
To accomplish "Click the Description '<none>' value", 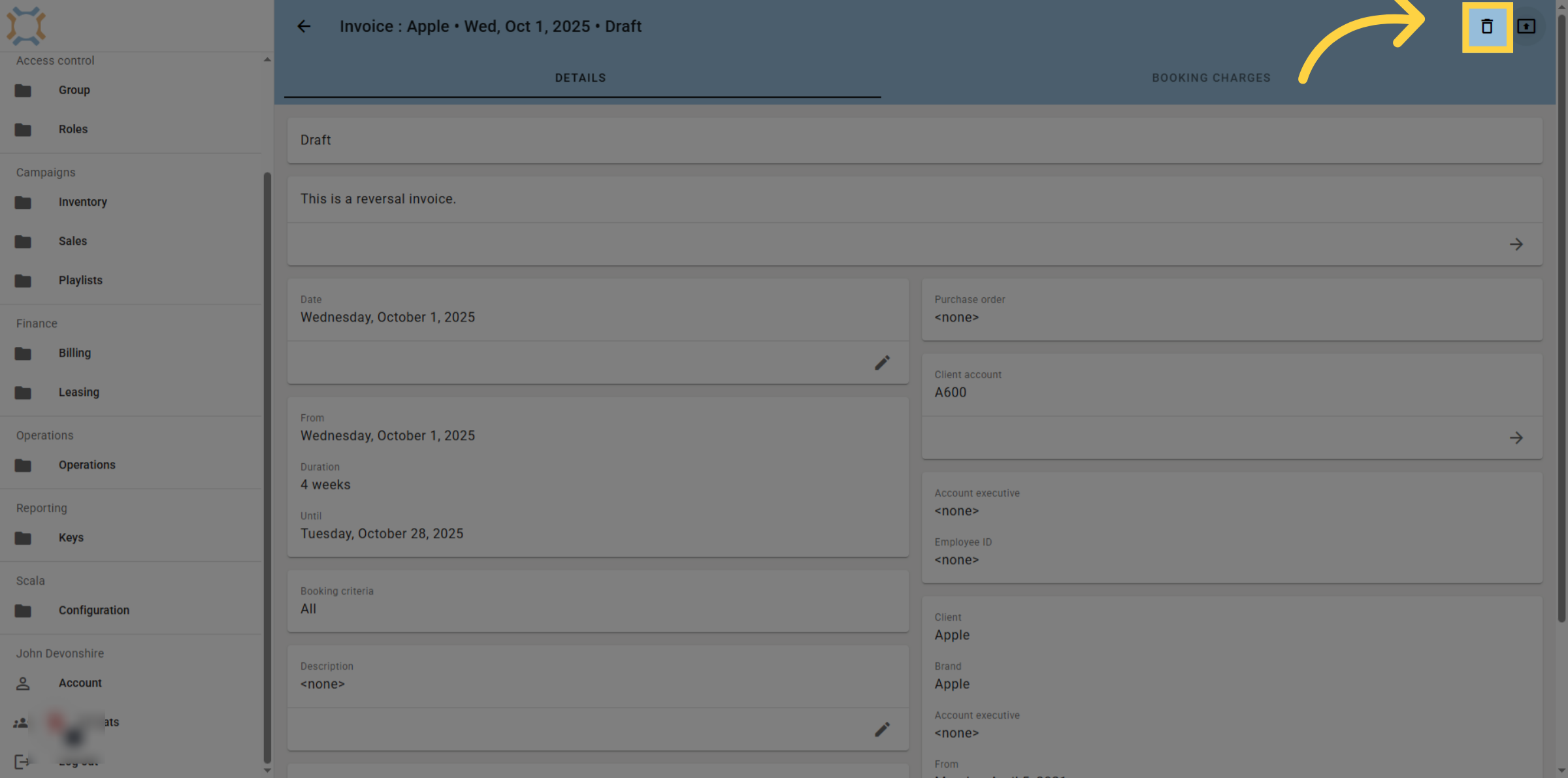I will [322, 684].
